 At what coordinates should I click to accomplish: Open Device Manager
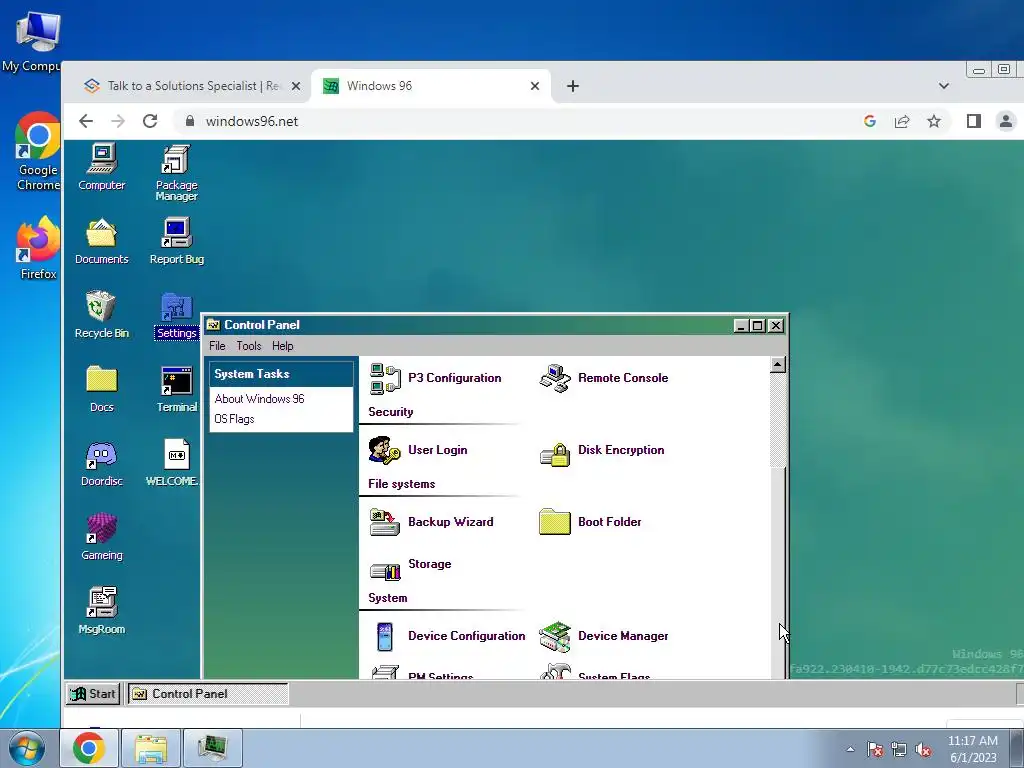click(x=604, y=636)
